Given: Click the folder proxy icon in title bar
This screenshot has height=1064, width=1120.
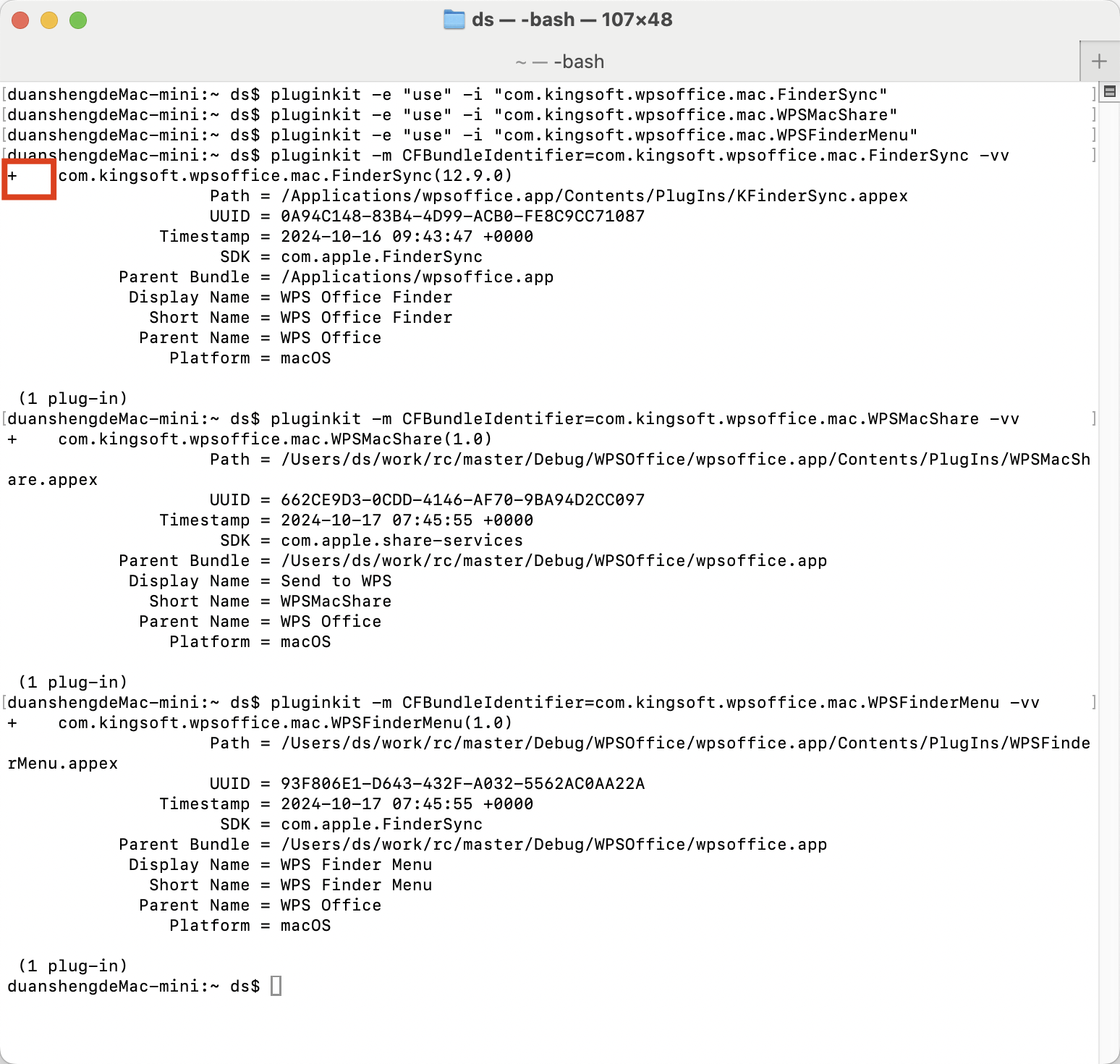Looking at the screenshot, I should coord(454,20).
